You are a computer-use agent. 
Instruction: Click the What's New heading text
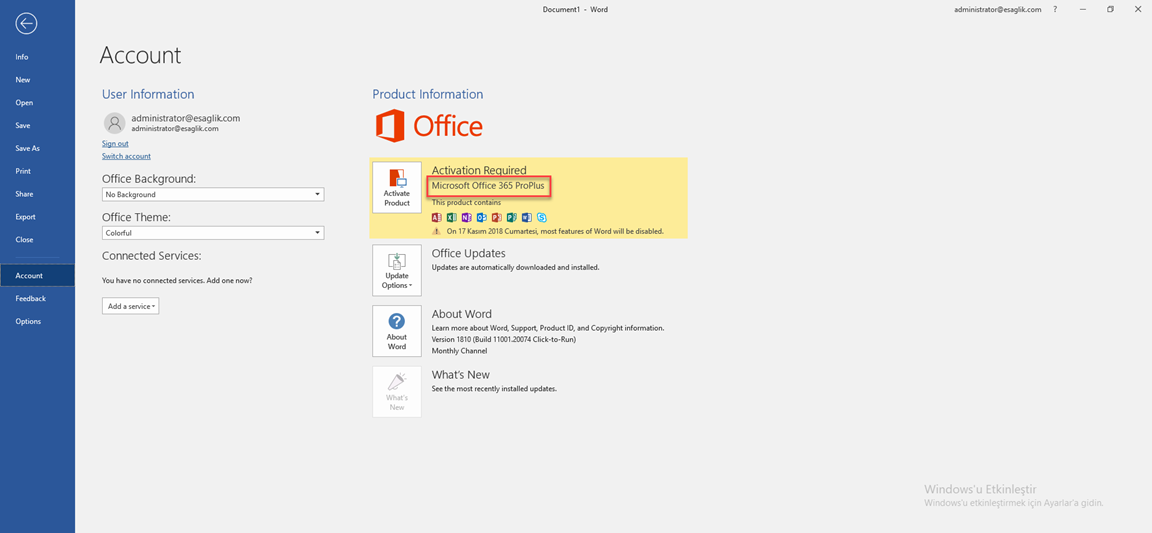pos(461,375)
